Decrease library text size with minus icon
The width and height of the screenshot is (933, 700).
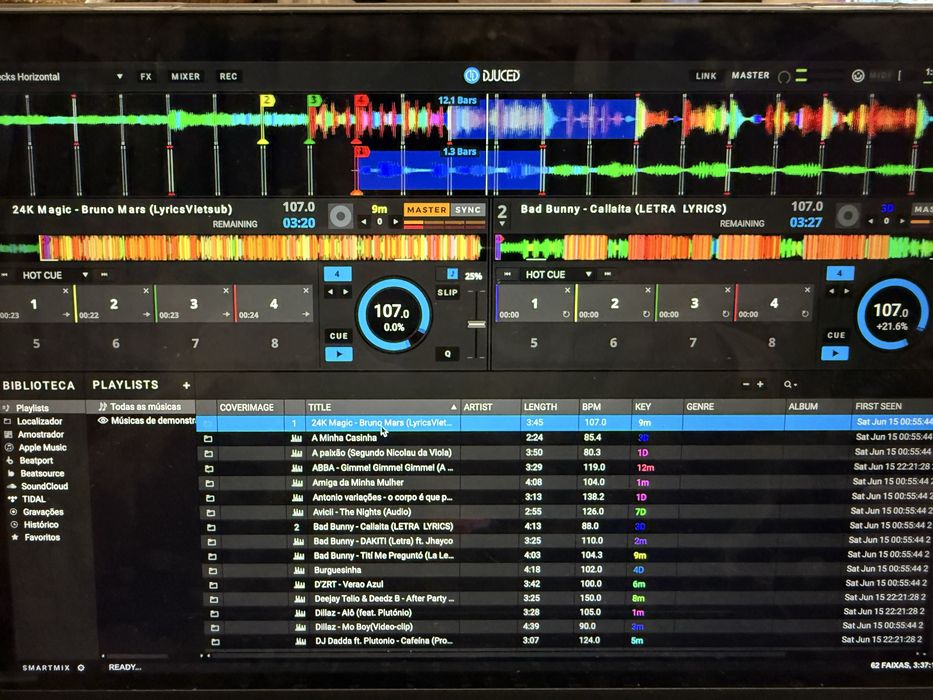746,385
